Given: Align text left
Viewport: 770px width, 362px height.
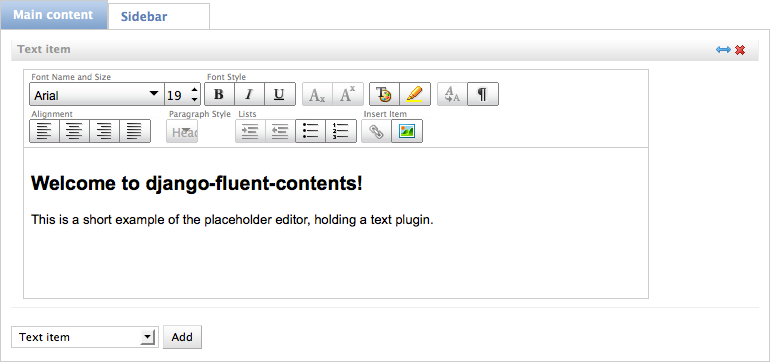Looking at the screenshot, I should [x=45, y=131].
